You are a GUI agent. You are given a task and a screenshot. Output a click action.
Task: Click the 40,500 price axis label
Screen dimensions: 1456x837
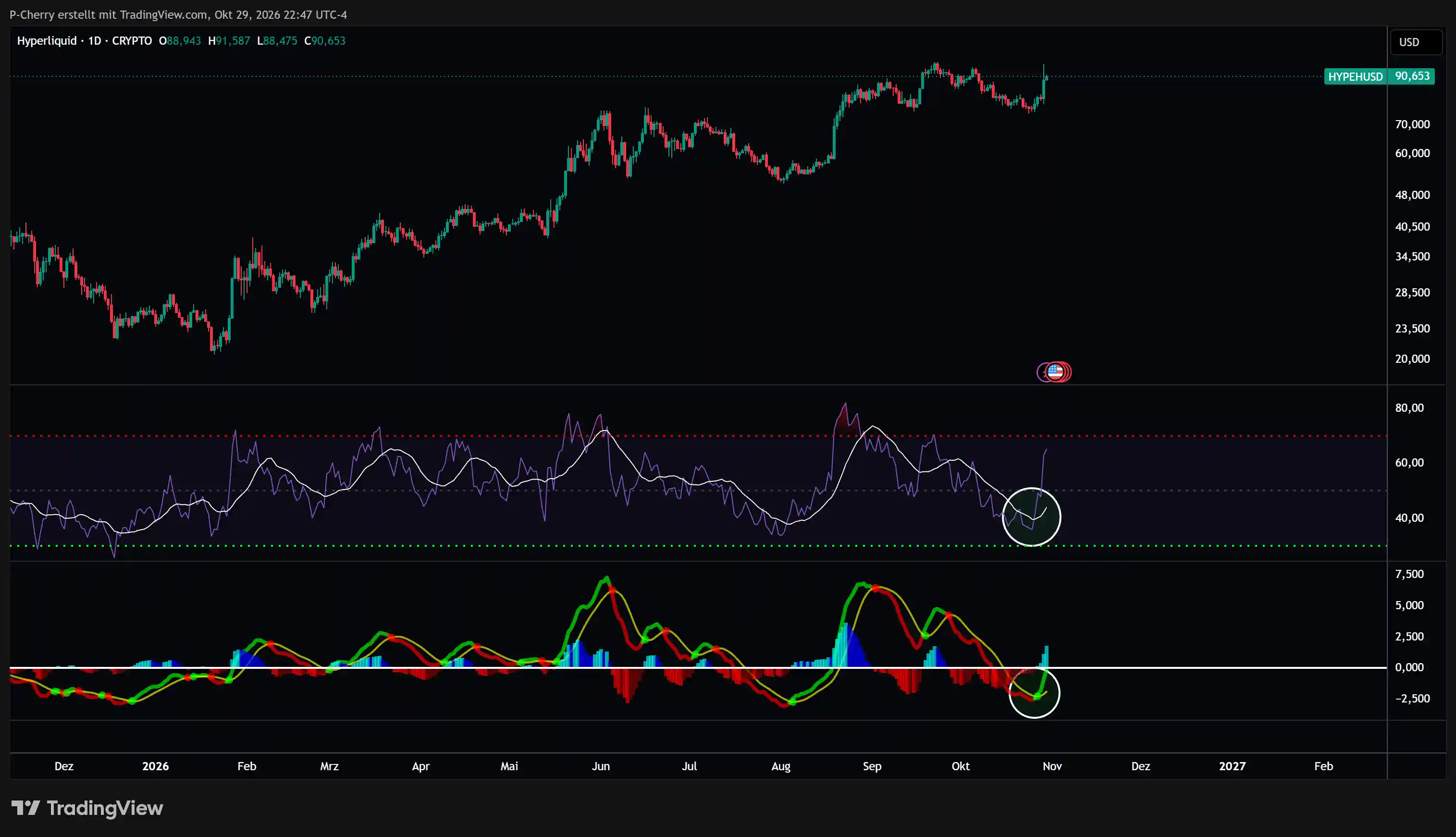coord(1412,226)
